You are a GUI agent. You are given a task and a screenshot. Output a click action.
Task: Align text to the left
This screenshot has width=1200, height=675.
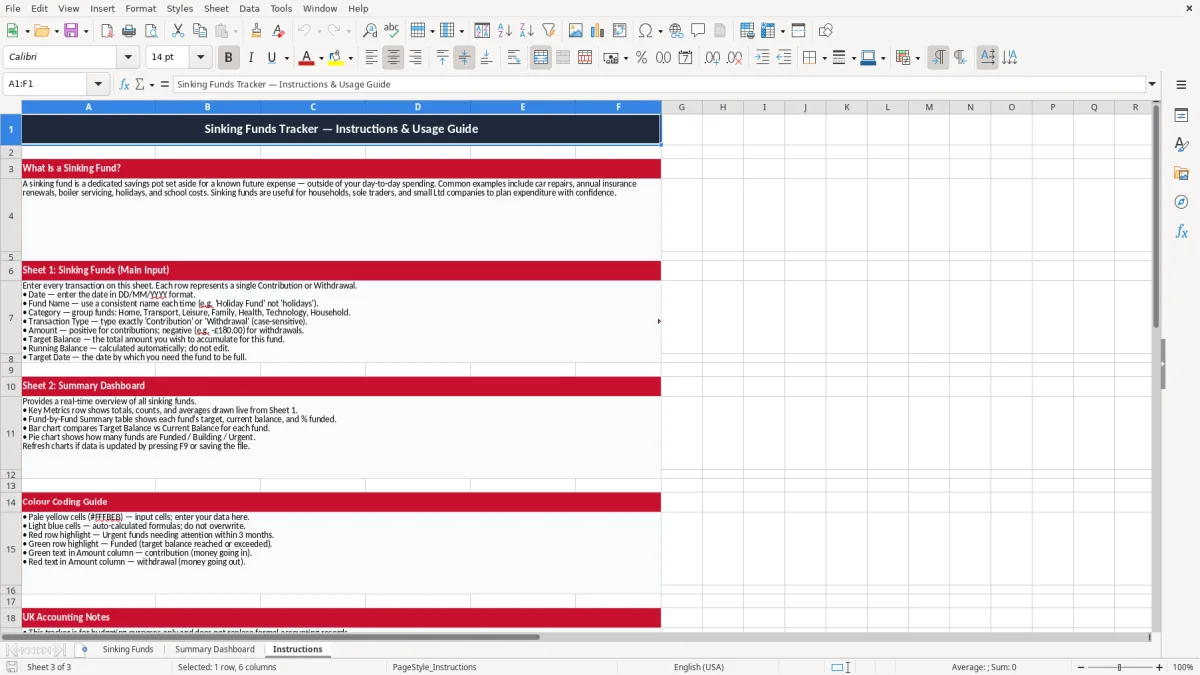[x=372, y=58]
